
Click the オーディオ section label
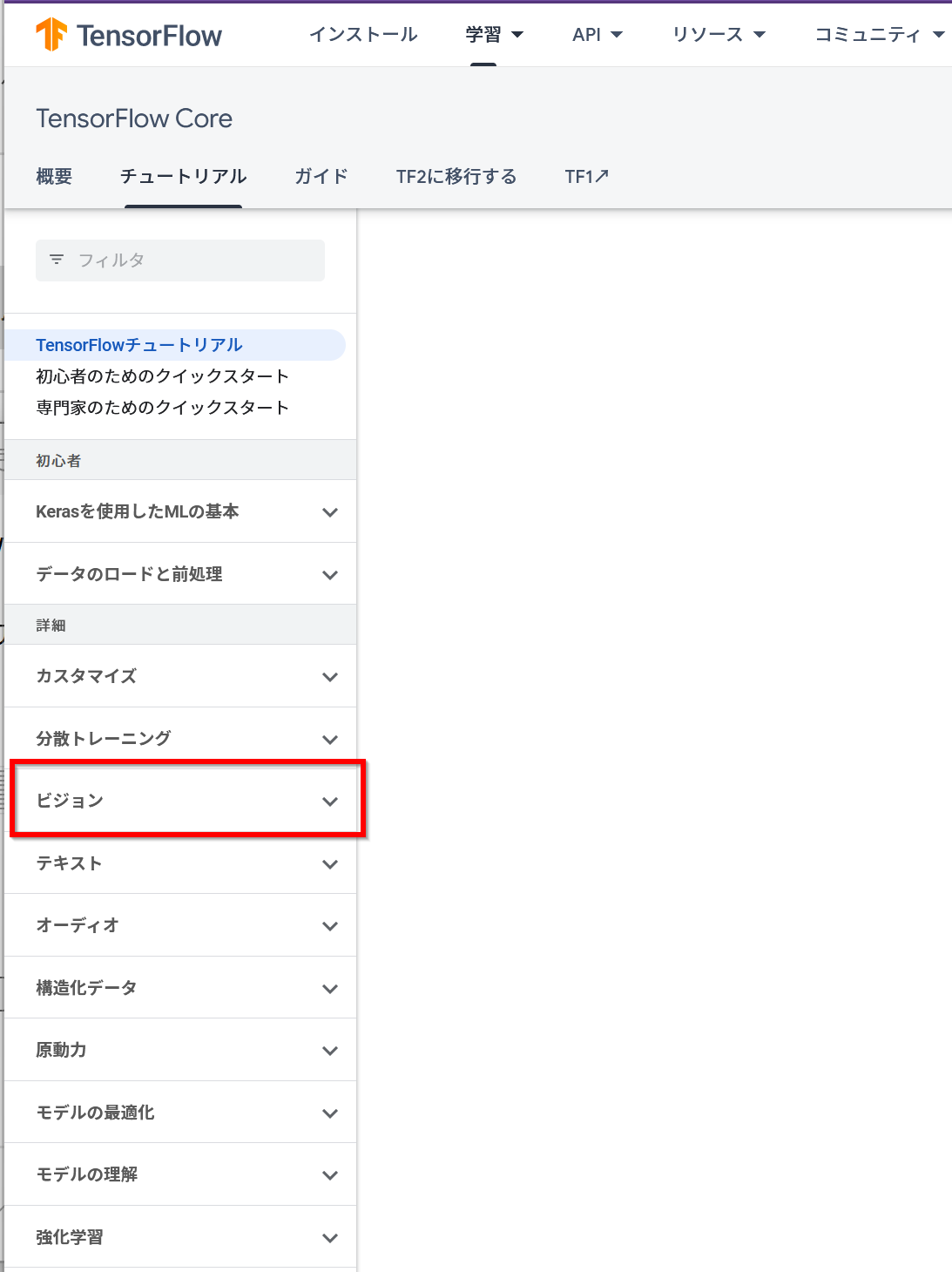[78, 925]
